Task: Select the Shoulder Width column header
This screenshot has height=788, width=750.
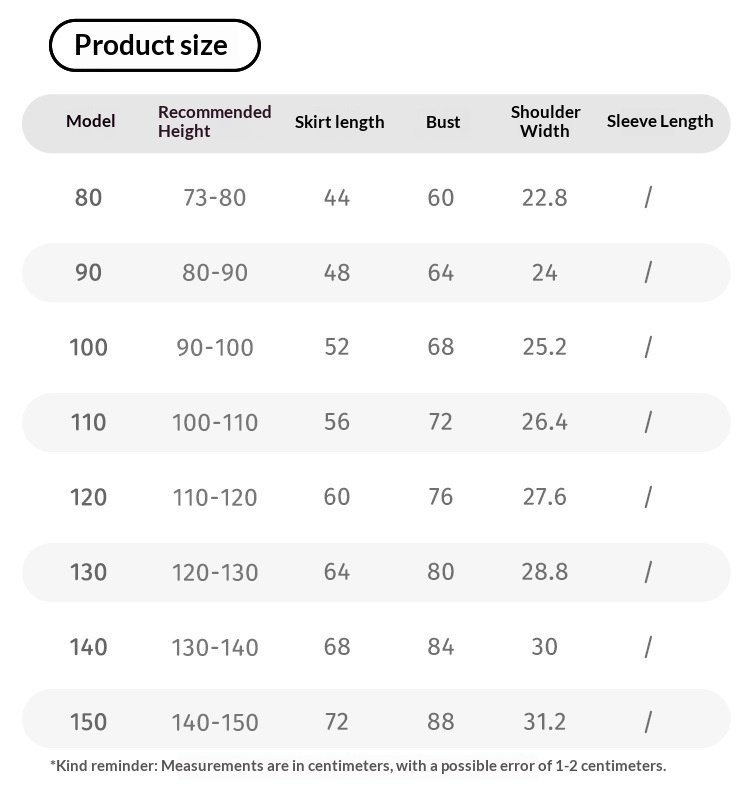Action: [x=545, y=121]
